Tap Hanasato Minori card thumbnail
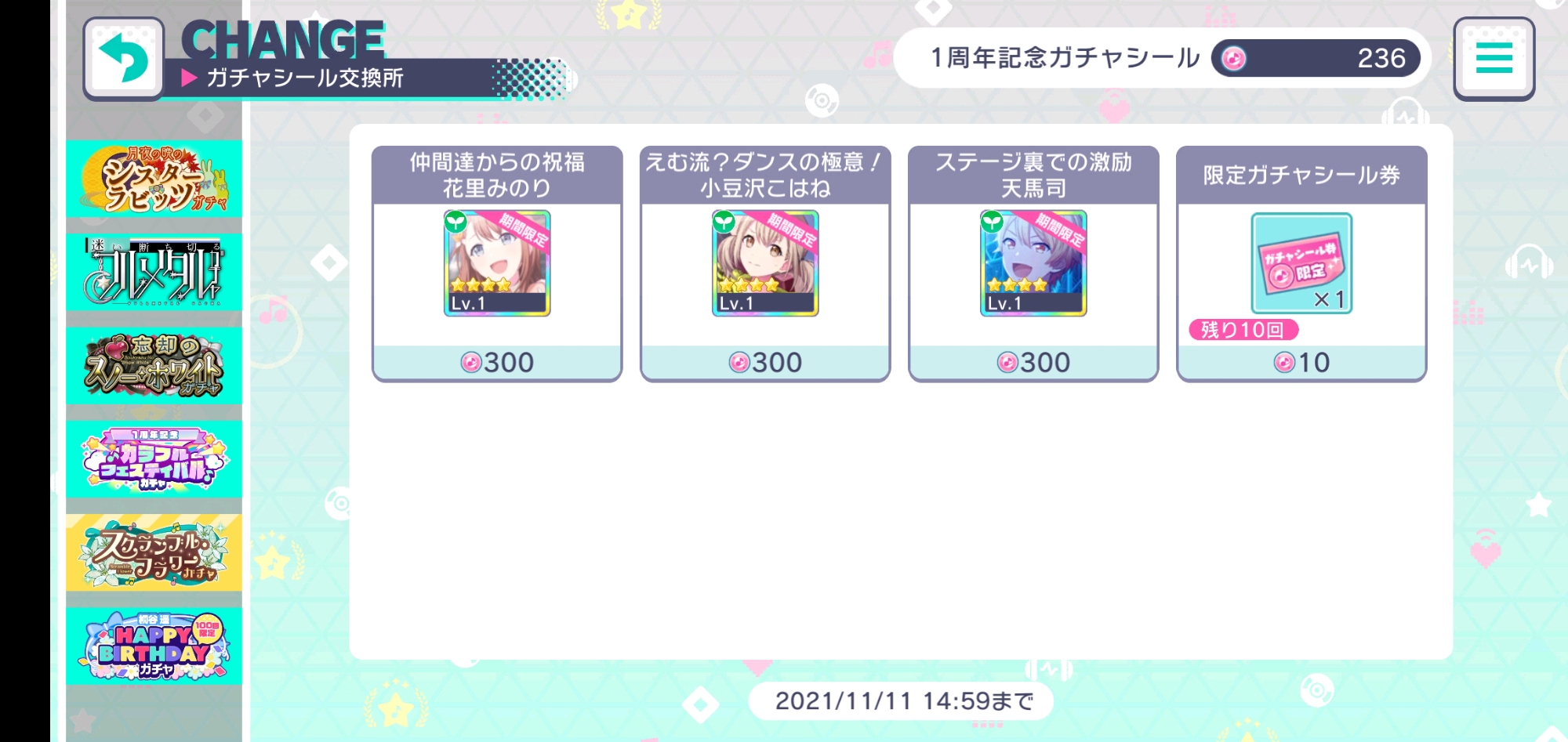The height and width of the screenshot is (742, 1568). click(x=497, y=263)
